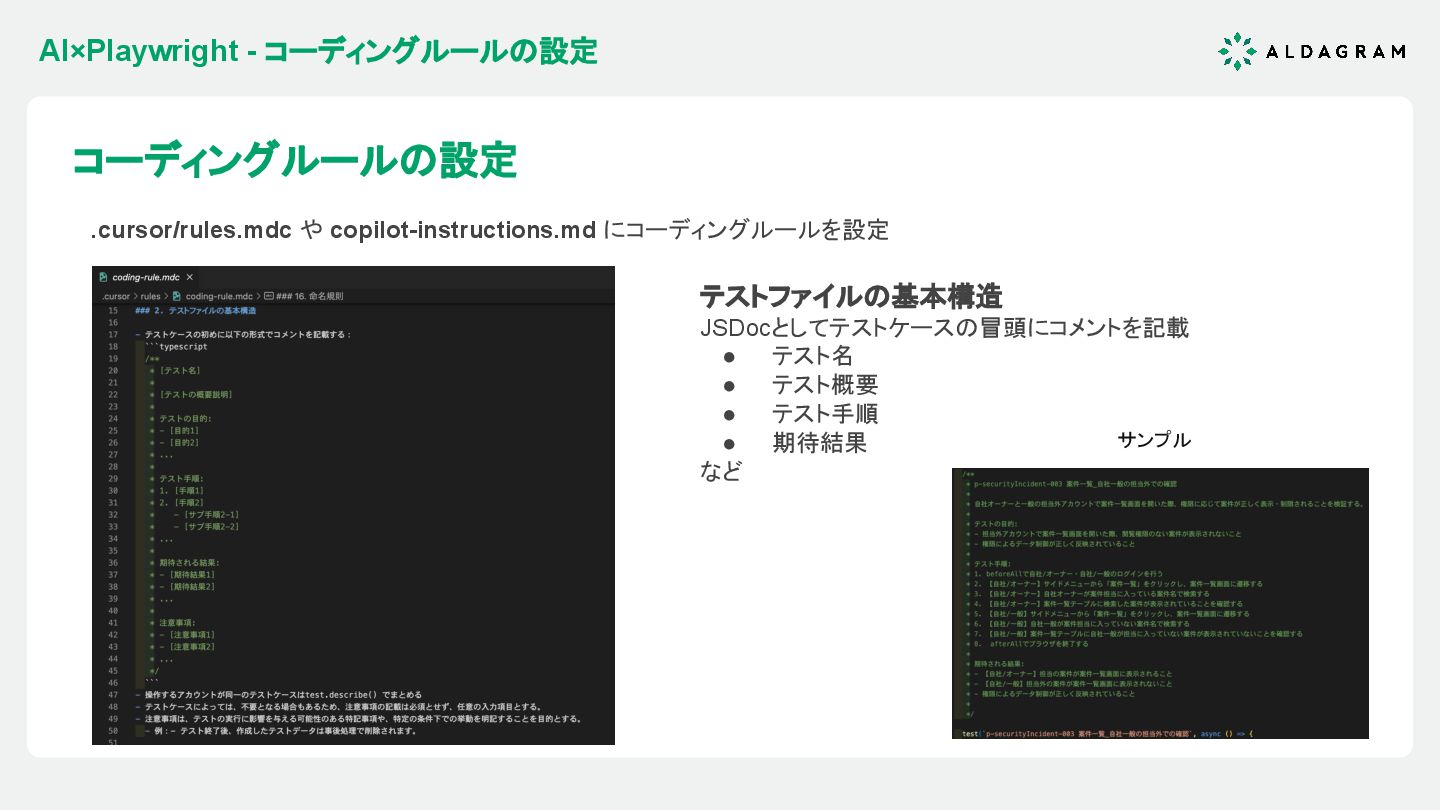Click '- [注意事項2]' on line 43

[x=187, y=647]
